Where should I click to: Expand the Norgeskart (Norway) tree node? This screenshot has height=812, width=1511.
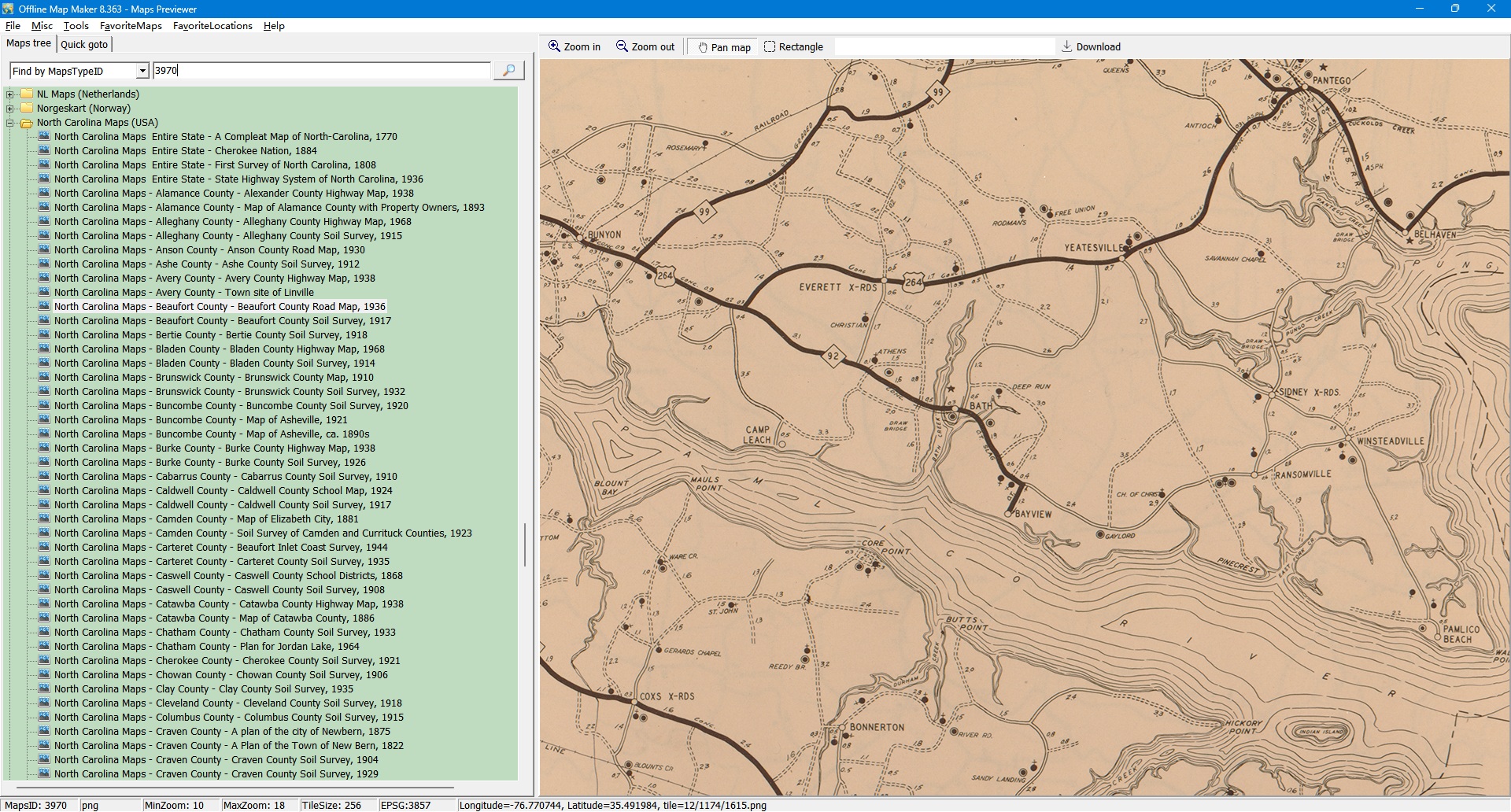pyautogui.click(x=10, y=109)
